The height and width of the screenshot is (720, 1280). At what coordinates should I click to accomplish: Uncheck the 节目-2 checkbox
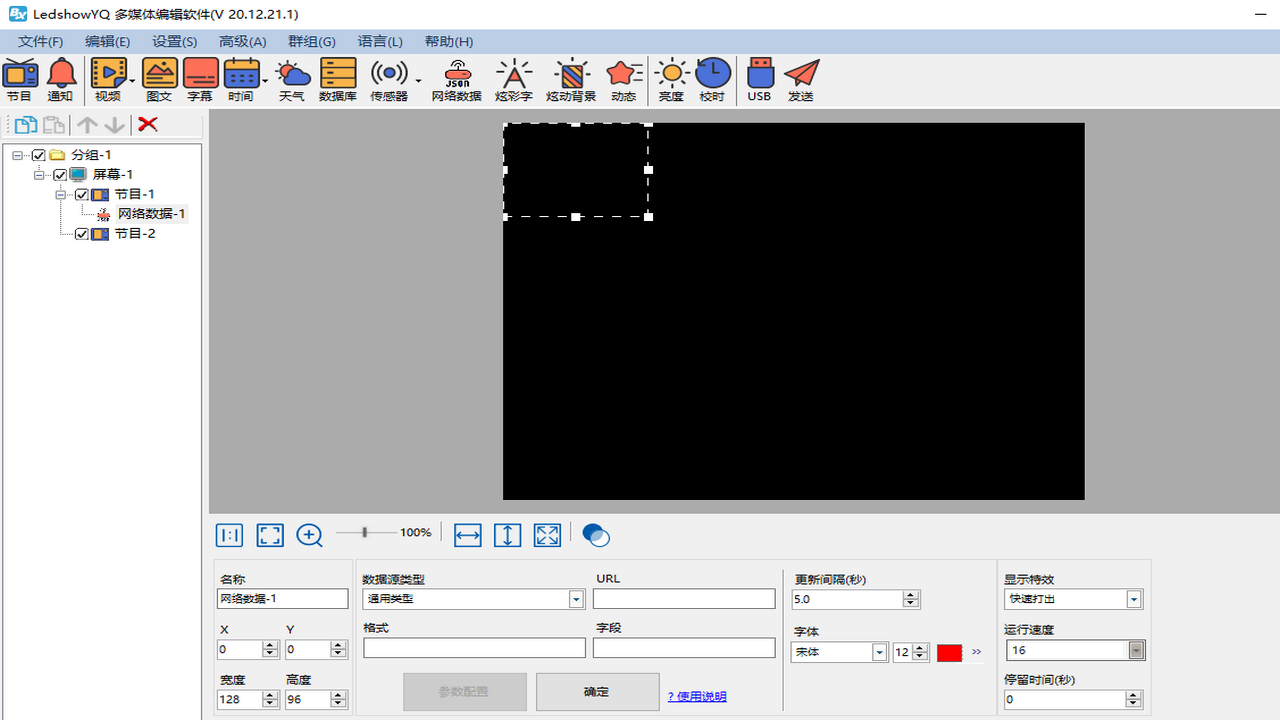click(82, 234)
